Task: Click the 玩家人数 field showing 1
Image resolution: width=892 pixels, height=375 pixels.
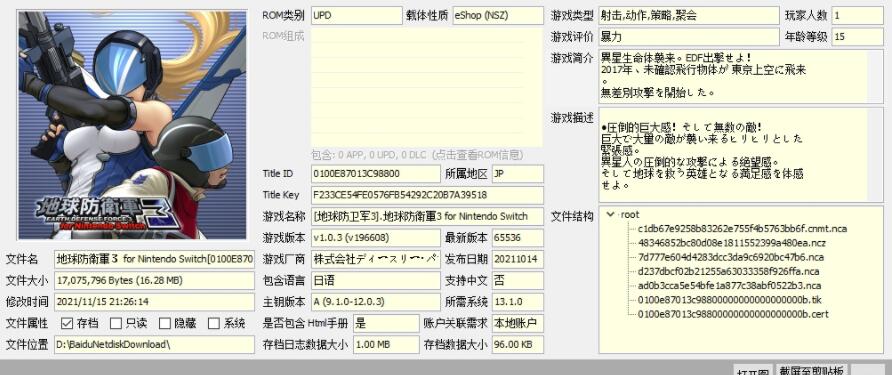Action: point(857,16)
